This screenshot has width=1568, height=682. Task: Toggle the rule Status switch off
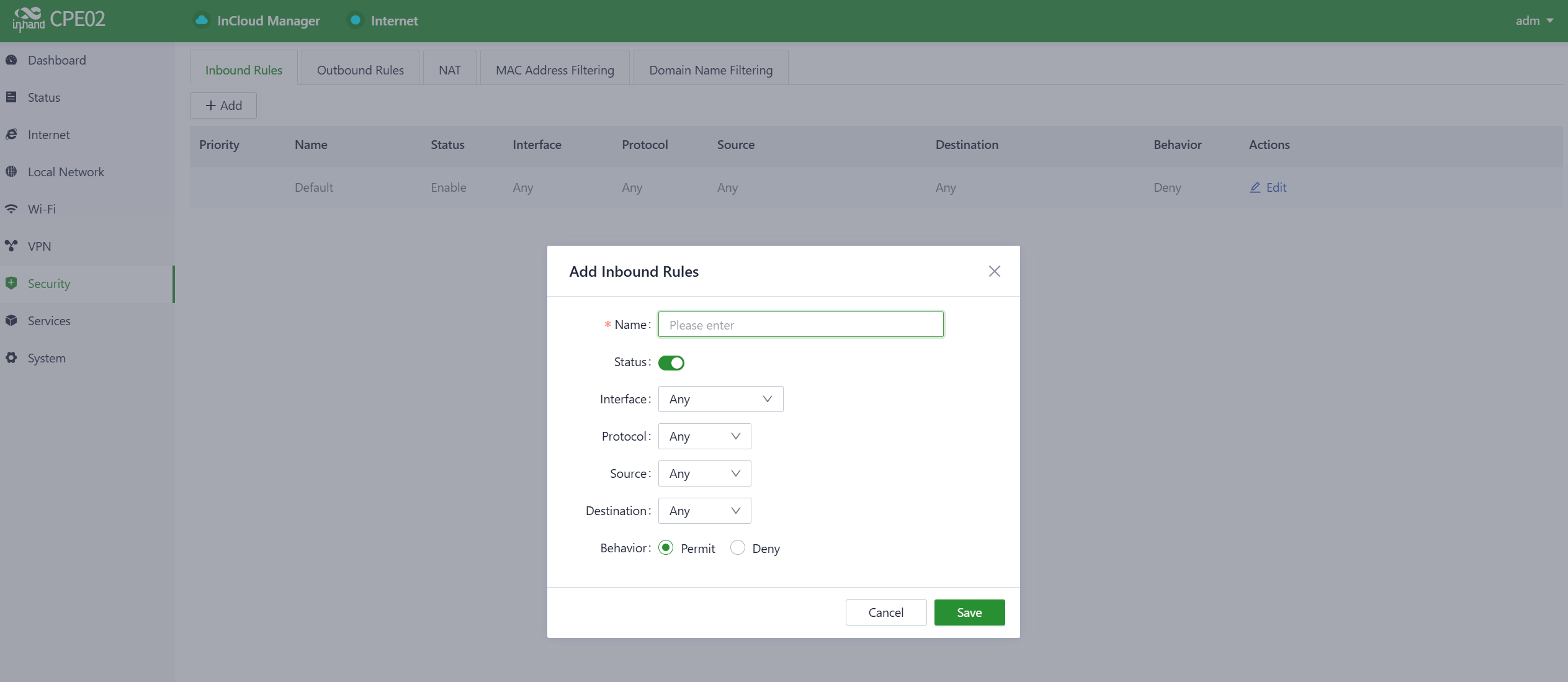(671, 363)
